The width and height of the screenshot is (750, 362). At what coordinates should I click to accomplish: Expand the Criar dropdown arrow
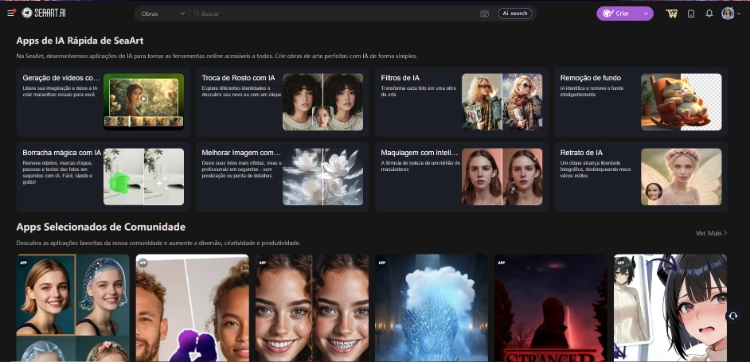point(646,13)
